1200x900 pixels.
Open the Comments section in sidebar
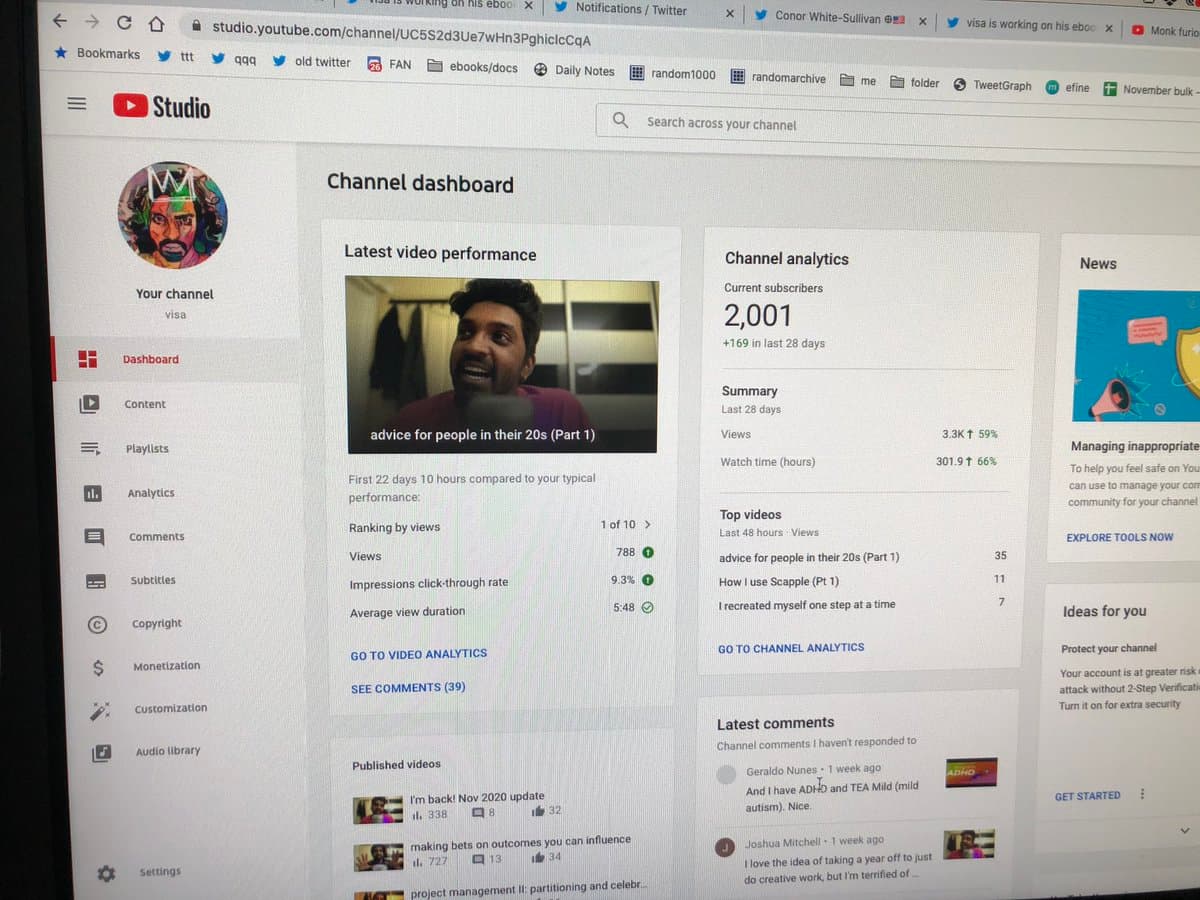pos(156,537)
